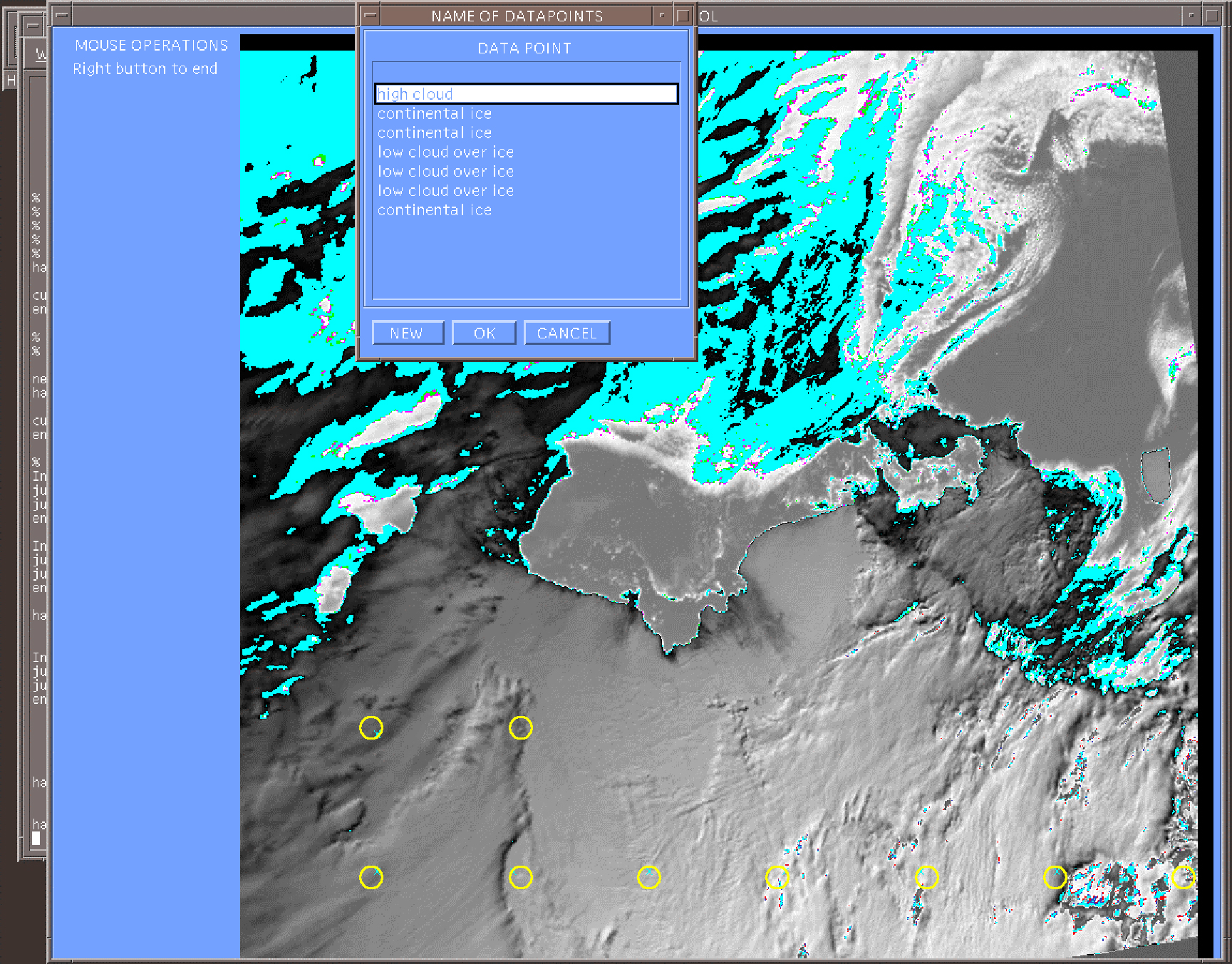
Task: Select the last "continental ice" list entry
Action: (x=435, y=210)
